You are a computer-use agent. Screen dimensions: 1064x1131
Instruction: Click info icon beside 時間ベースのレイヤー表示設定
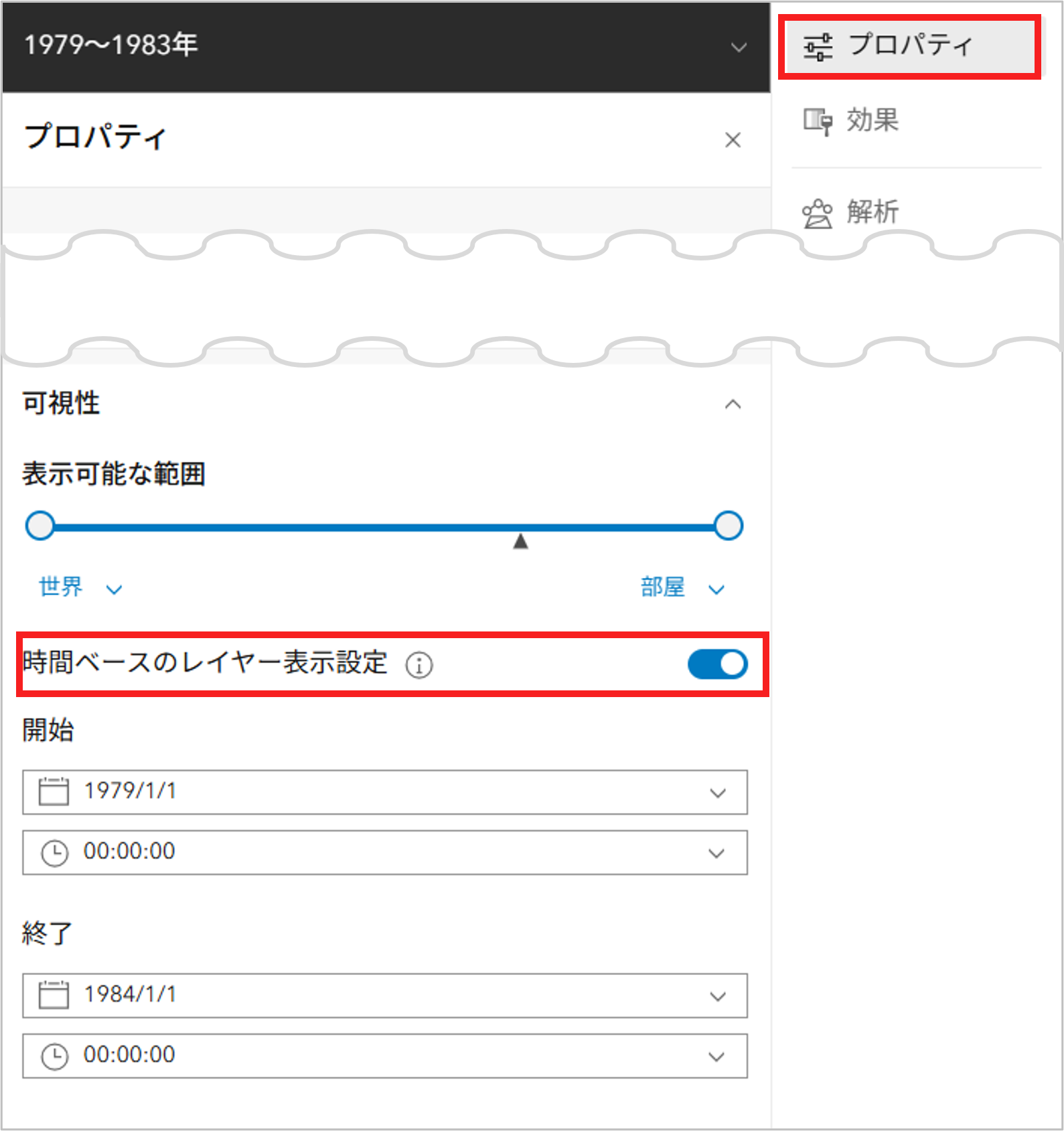pos(419,665)
